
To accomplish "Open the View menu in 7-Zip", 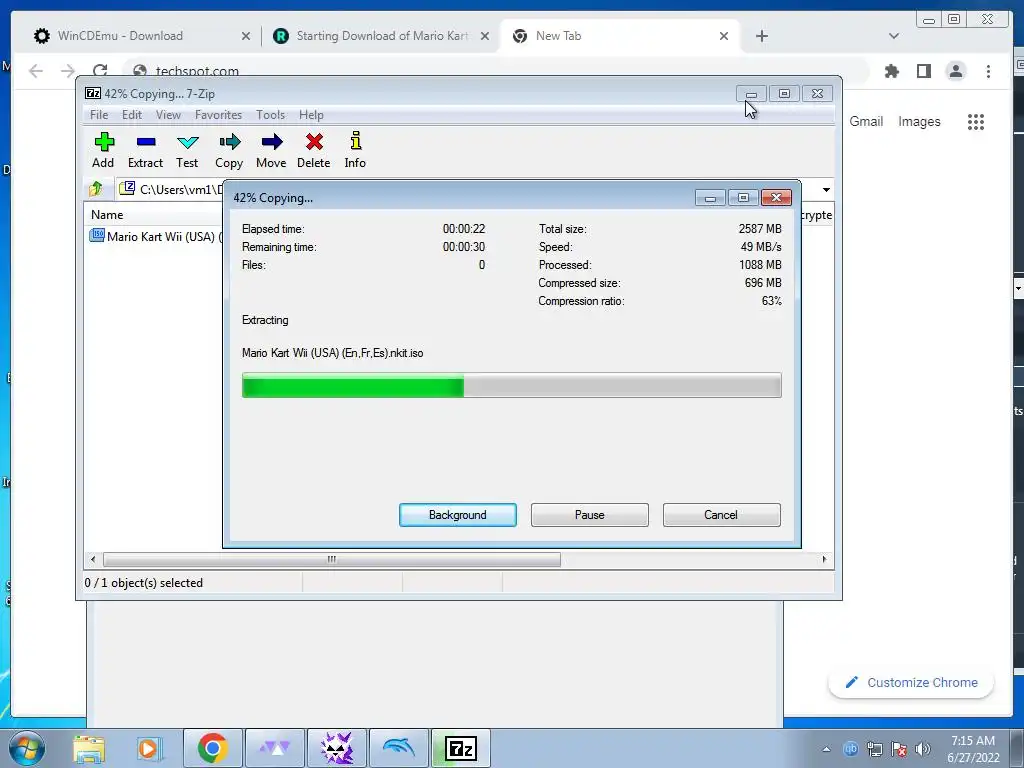I will tap(168, 115).
